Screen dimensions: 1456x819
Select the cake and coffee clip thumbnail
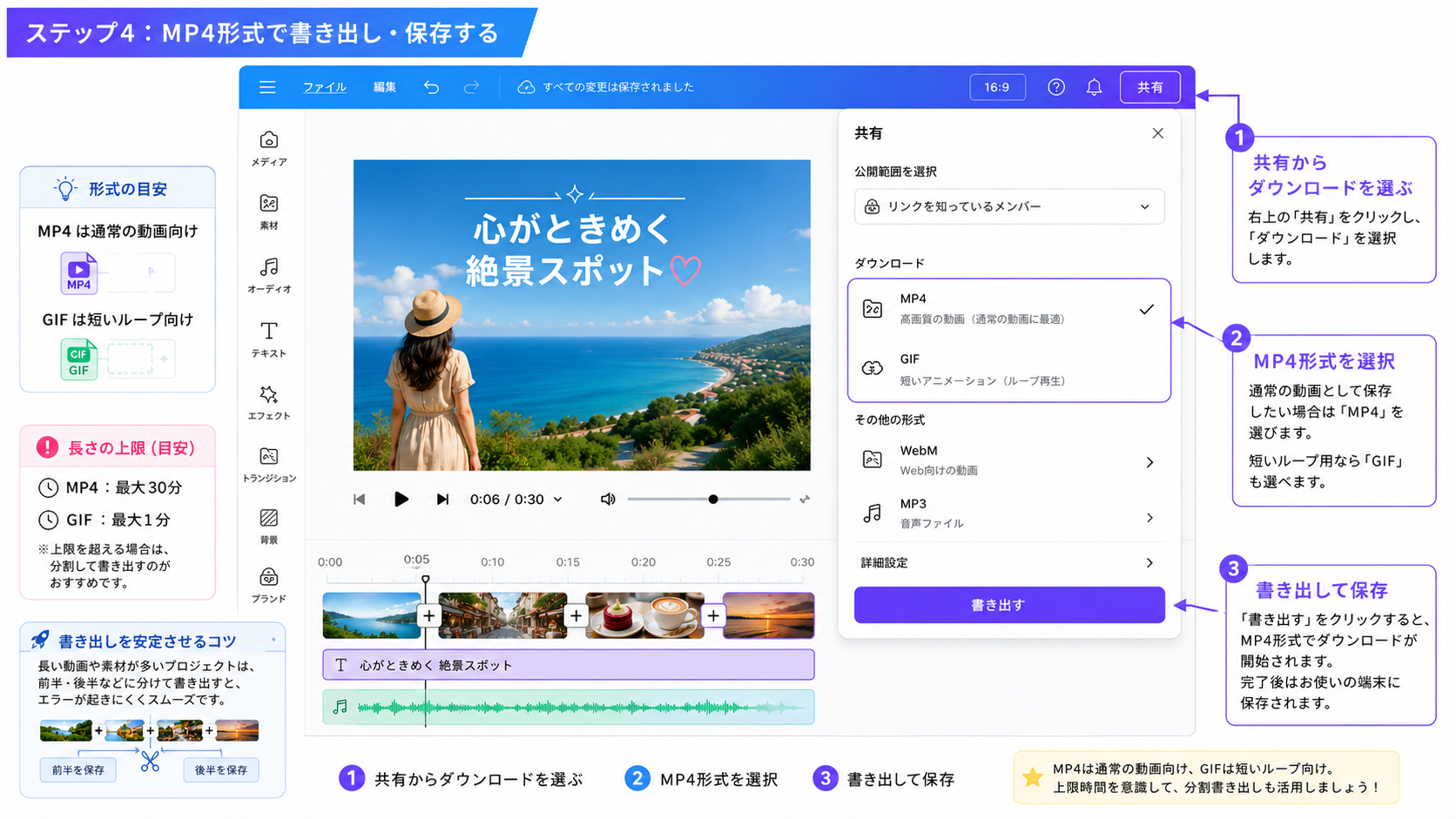click(645, 615)
